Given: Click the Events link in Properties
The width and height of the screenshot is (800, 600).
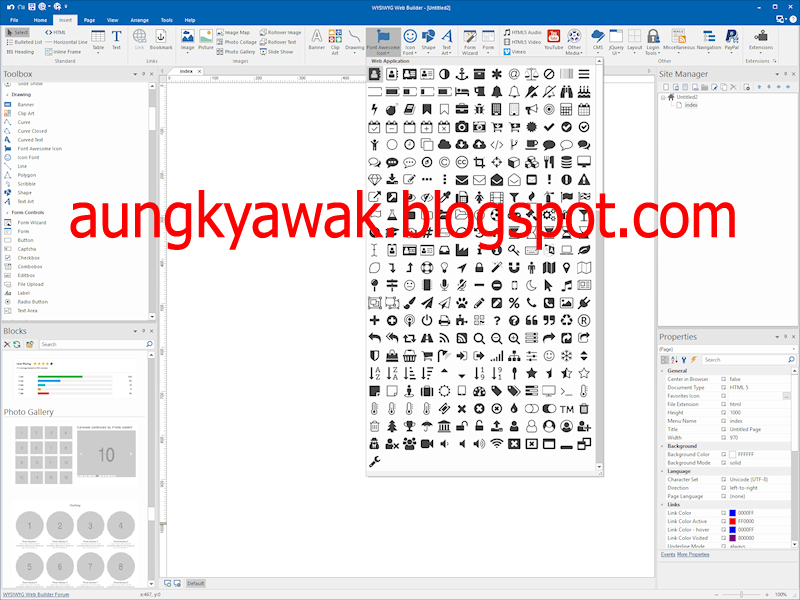Looking at the screenshot, I should tap(668, 554).
